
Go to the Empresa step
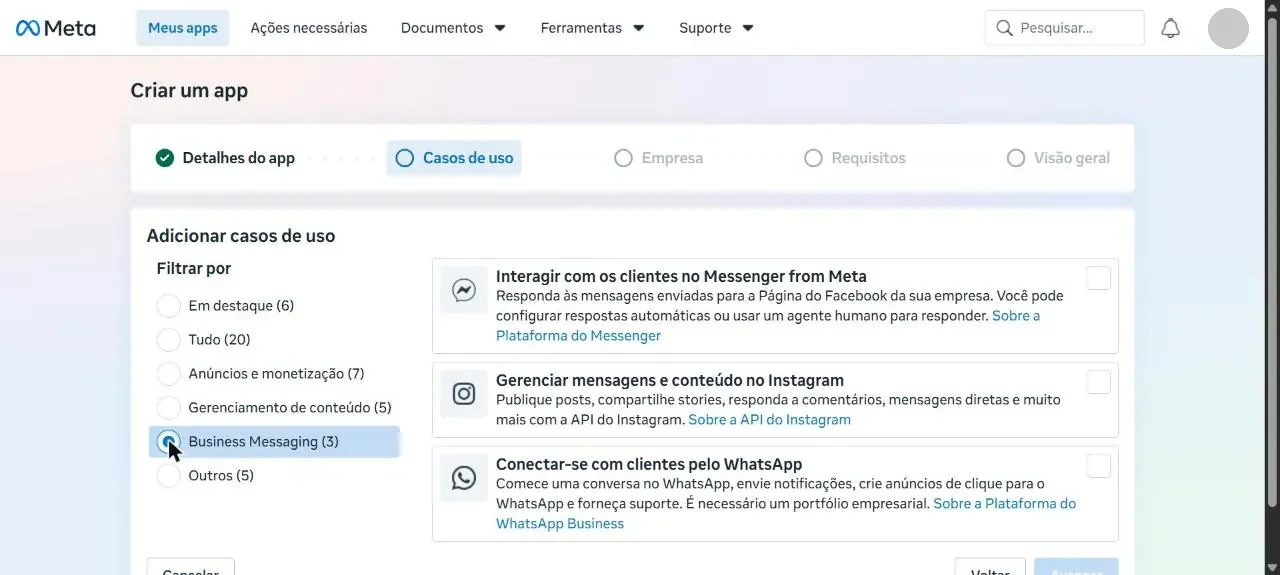(x=658, y=158)
